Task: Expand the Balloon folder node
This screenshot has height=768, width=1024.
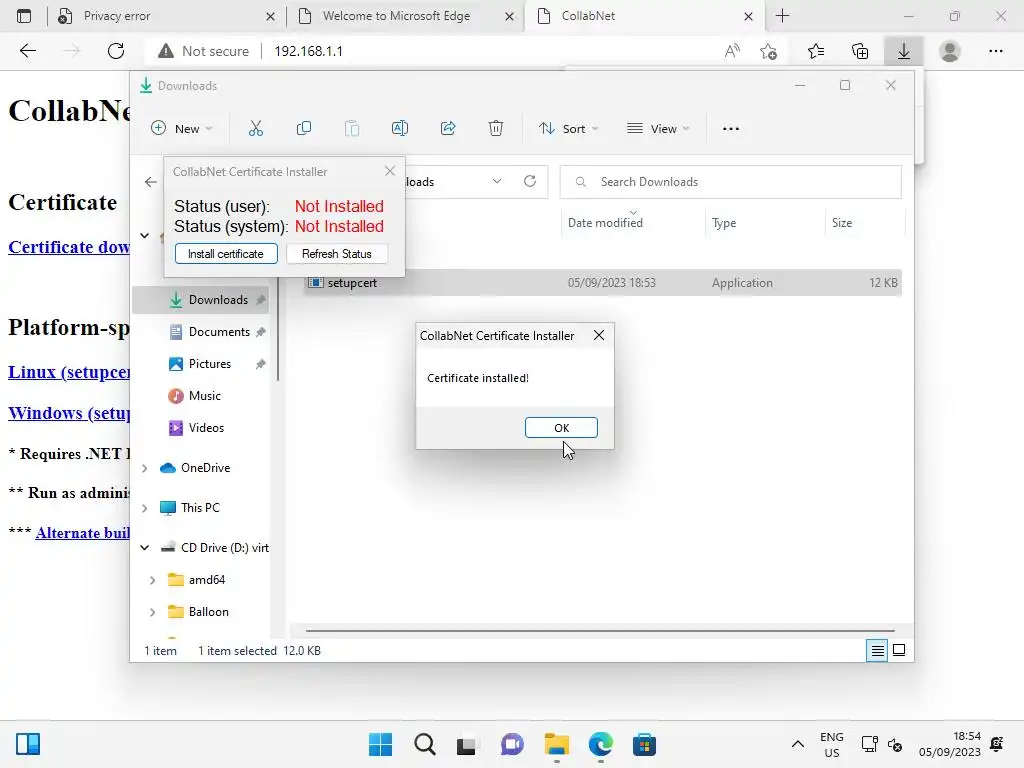Action: (152, 612)
